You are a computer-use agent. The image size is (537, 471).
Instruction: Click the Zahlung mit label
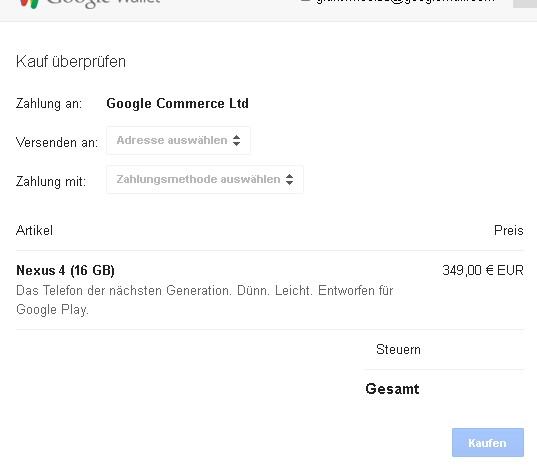pos(51,182)
